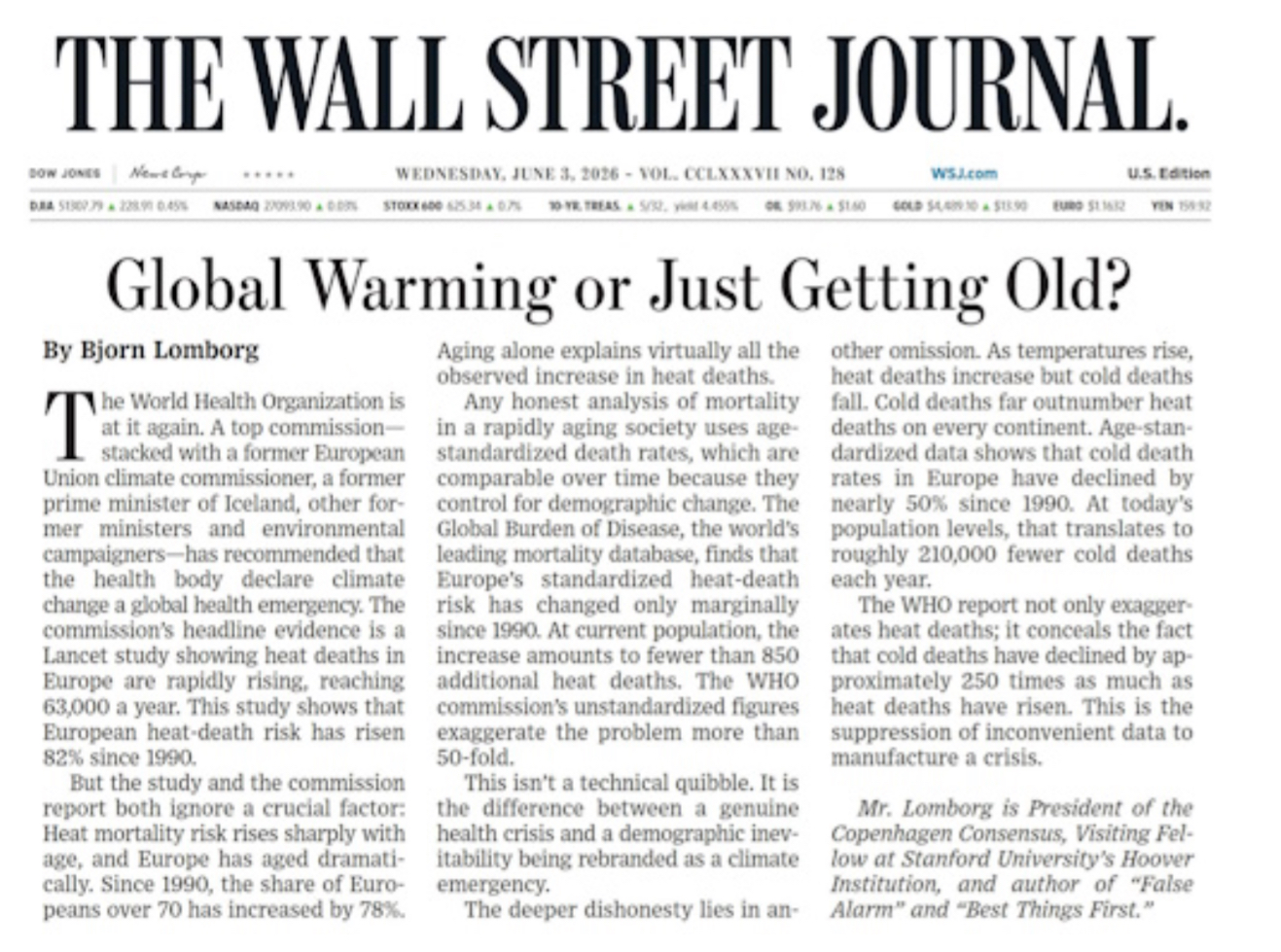Click the italic author bio about Mr. Lomborg
Image resolution: width=1281 pixels, height=952 pixels.
coord(1011,859)
